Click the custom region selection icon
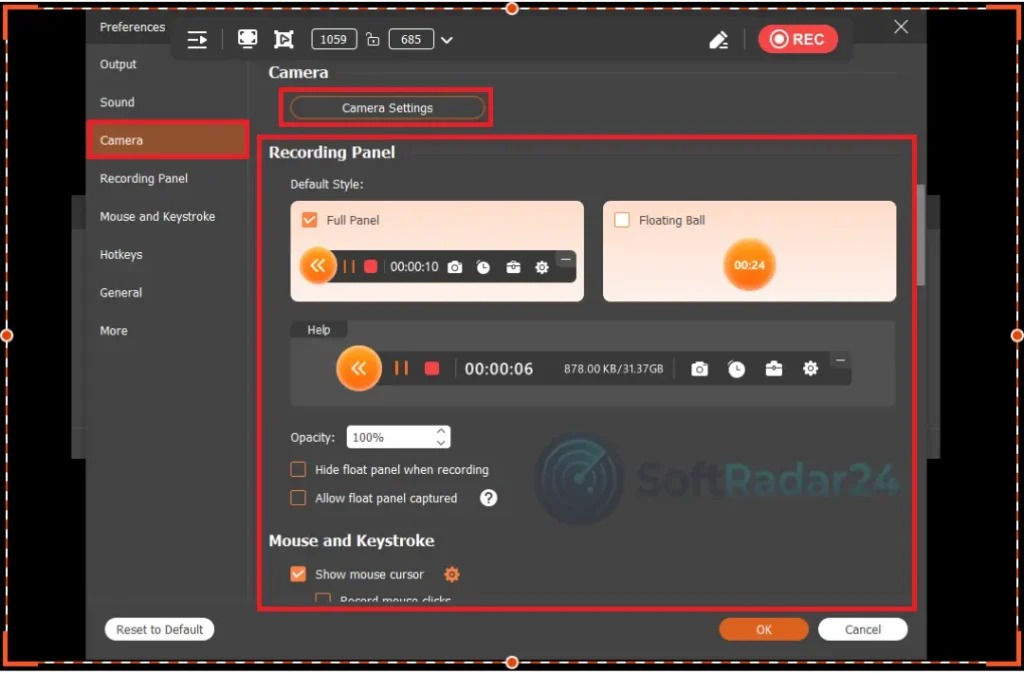The height and width of the screenshot is (673, 1024). coord(284,39)
